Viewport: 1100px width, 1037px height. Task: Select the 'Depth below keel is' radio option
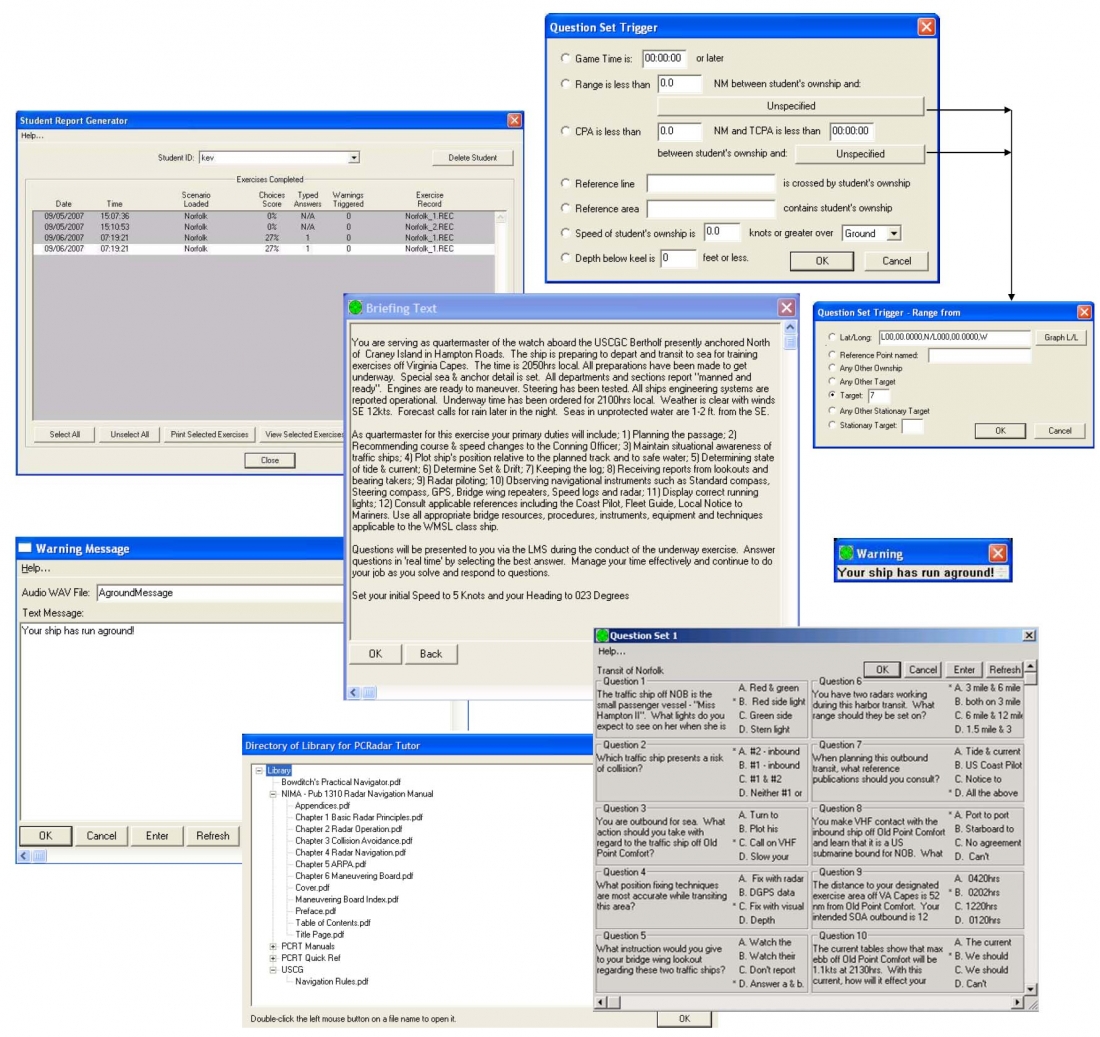(567, 258)
